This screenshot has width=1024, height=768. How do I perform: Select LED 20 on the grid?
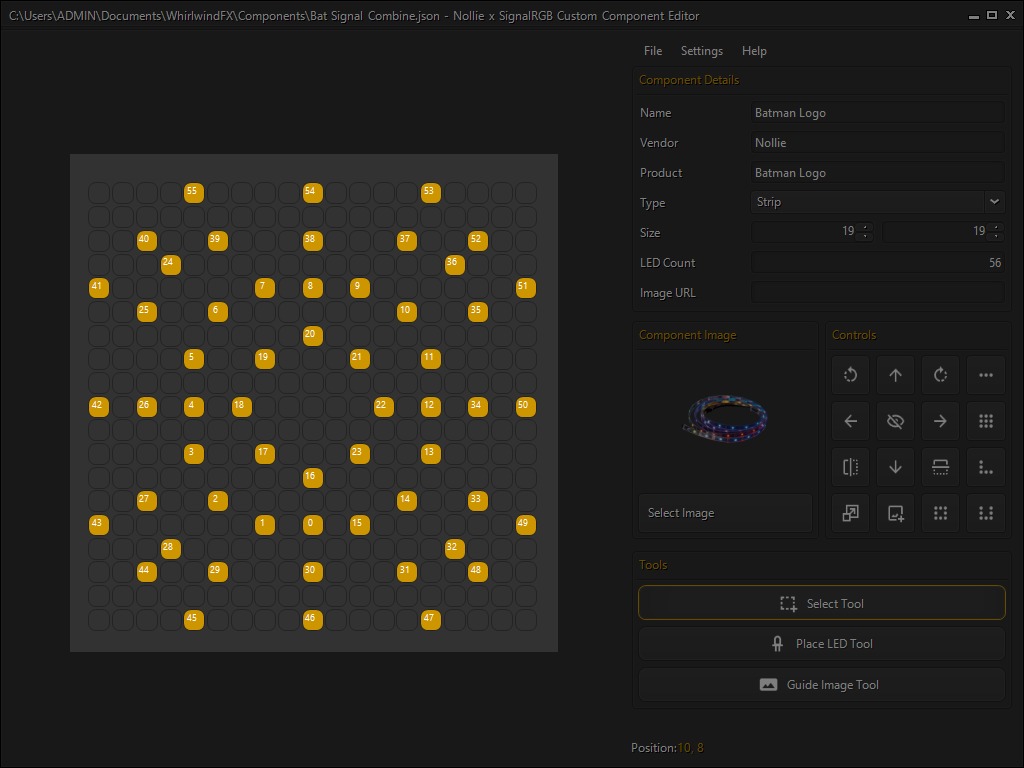point(312,335)
